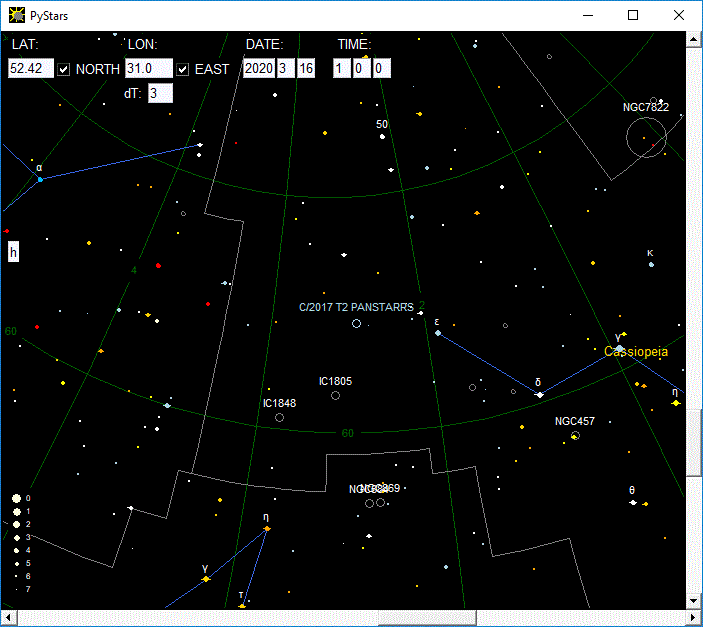The height and width of the screenshot is (627, 703).
Task: Click the seconds field in TIME
Action: coord(382,69)
